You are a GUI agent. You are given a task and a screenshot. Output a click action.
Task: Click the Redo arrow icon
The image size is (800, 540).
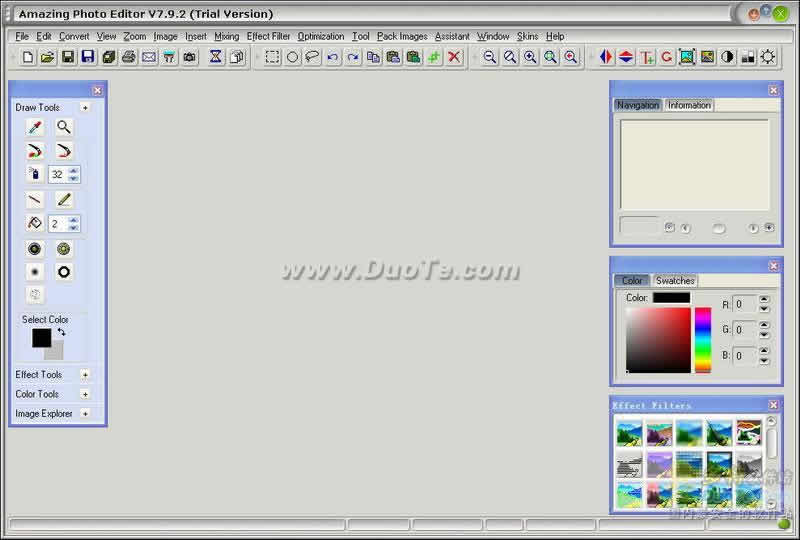(353, 57)
